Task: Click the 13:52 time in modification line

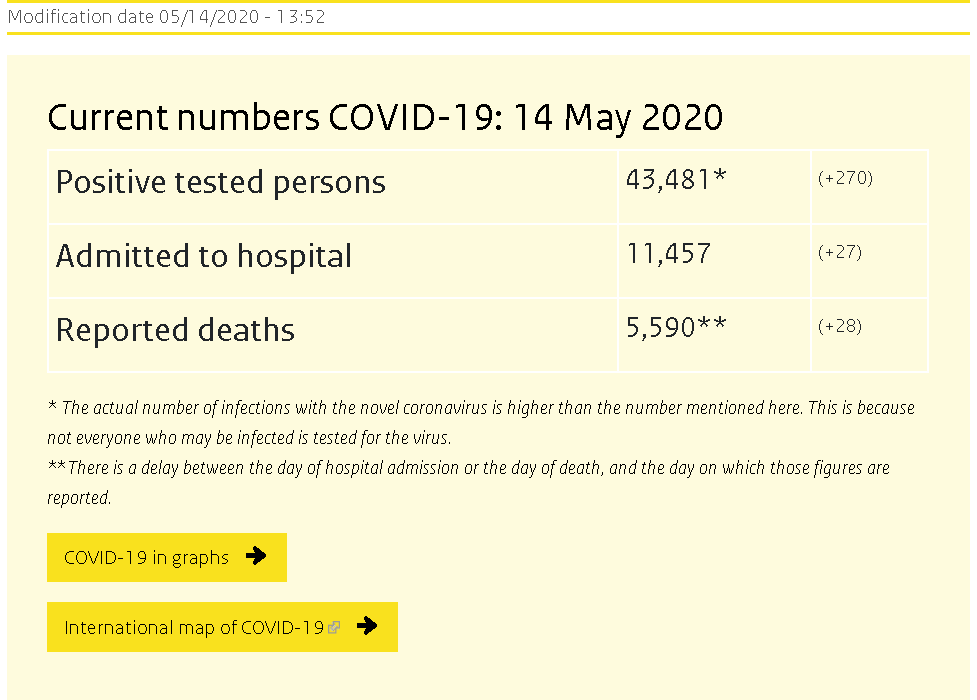Action: [x=303, y=17]
